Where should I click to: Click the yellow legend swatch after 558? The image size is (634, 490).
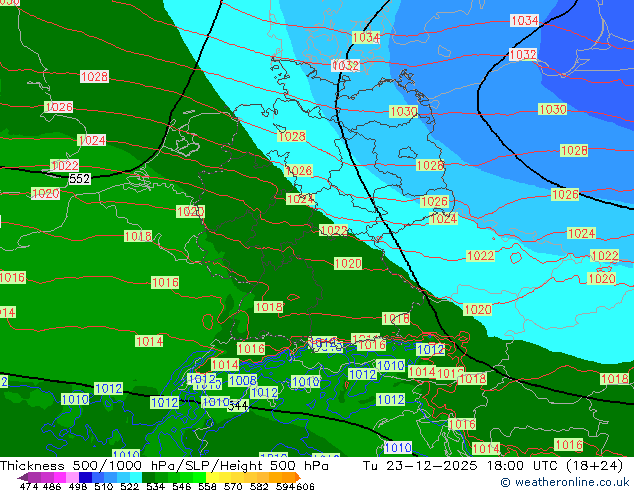pos(213,477)
